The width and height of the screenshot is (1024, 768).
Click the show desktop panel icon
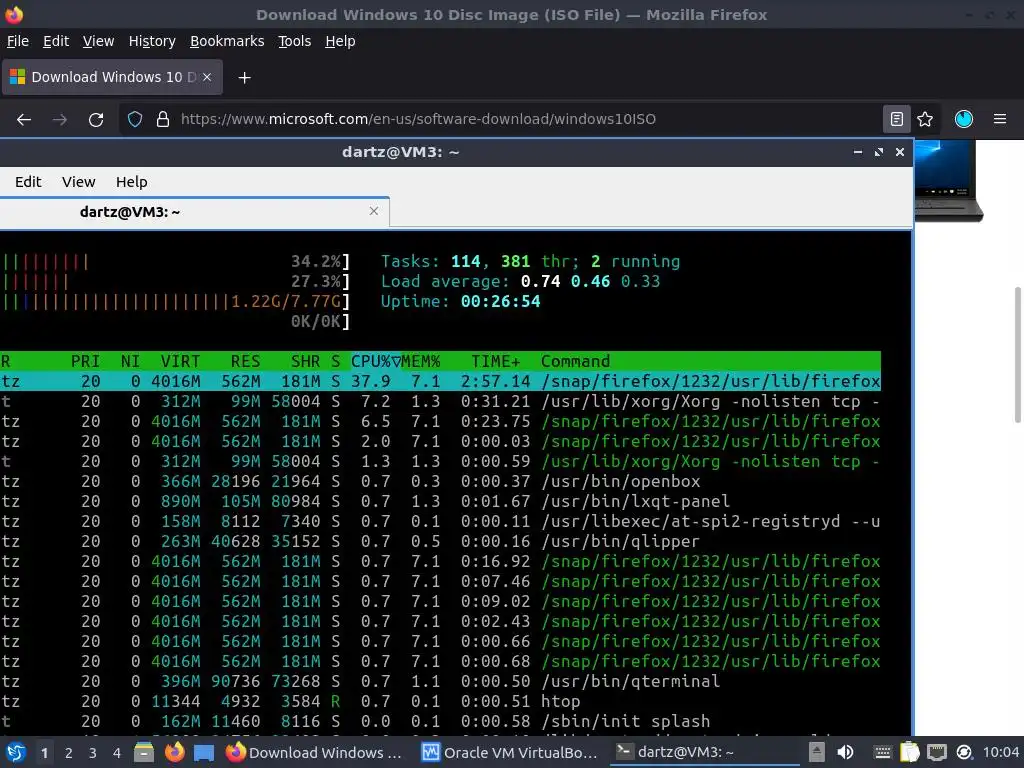(x=204, y=753)
